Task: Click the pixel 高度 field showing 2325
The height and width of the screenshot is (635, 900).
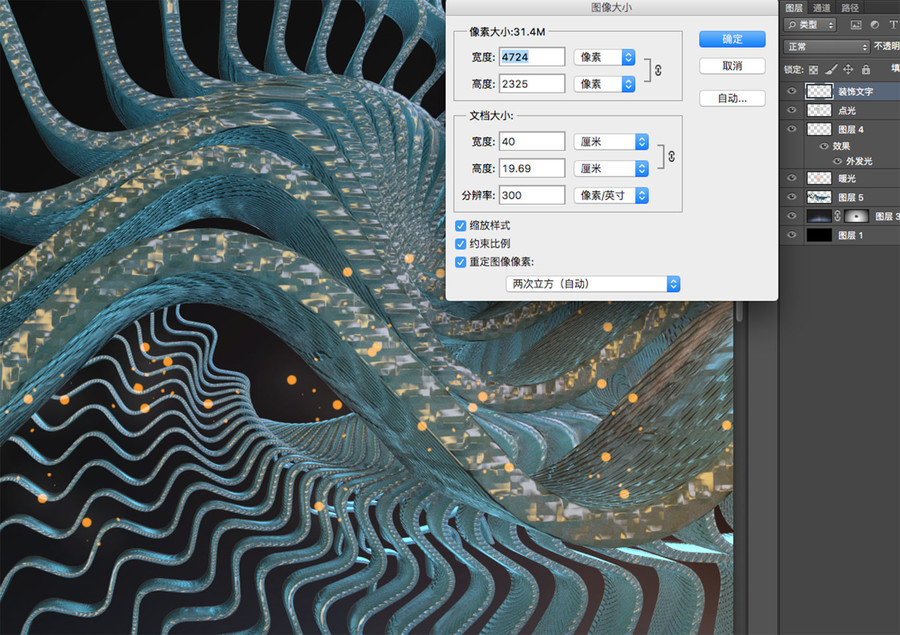Action: tap(532, 84)
